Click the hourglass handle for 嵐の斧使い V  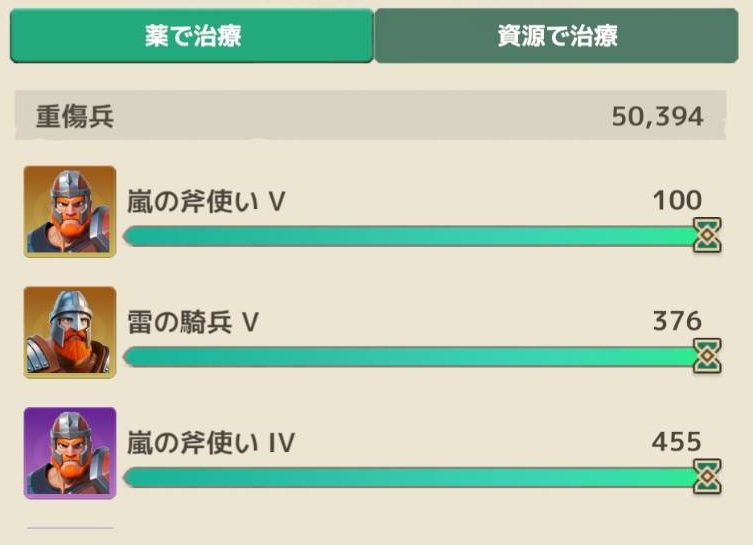pos(708,235)
